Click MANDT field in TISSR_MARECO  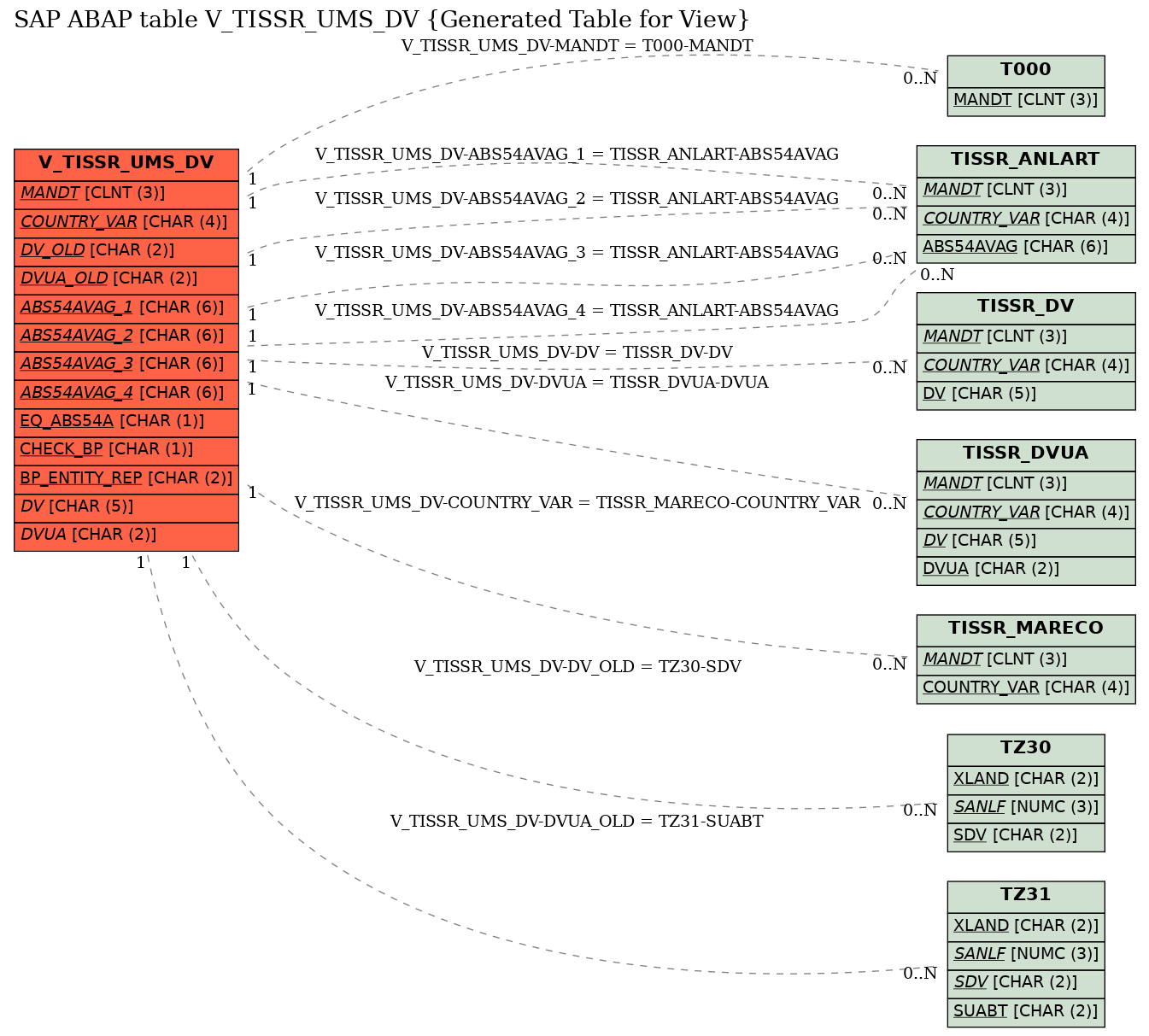pos(1026,659)
